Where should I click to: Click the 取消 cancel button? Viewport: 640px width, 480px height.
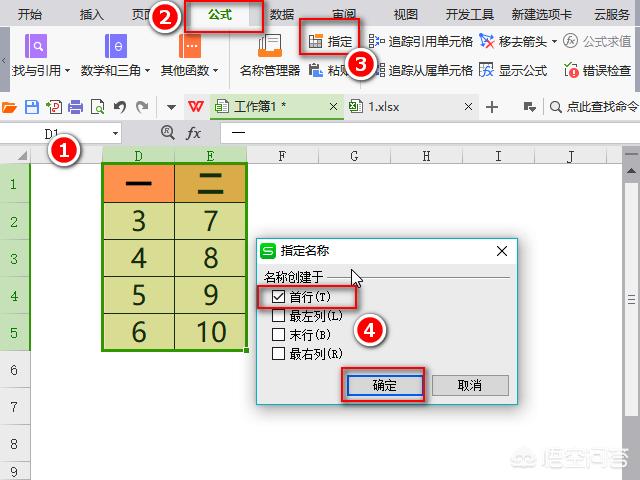[x=470, y=385]
